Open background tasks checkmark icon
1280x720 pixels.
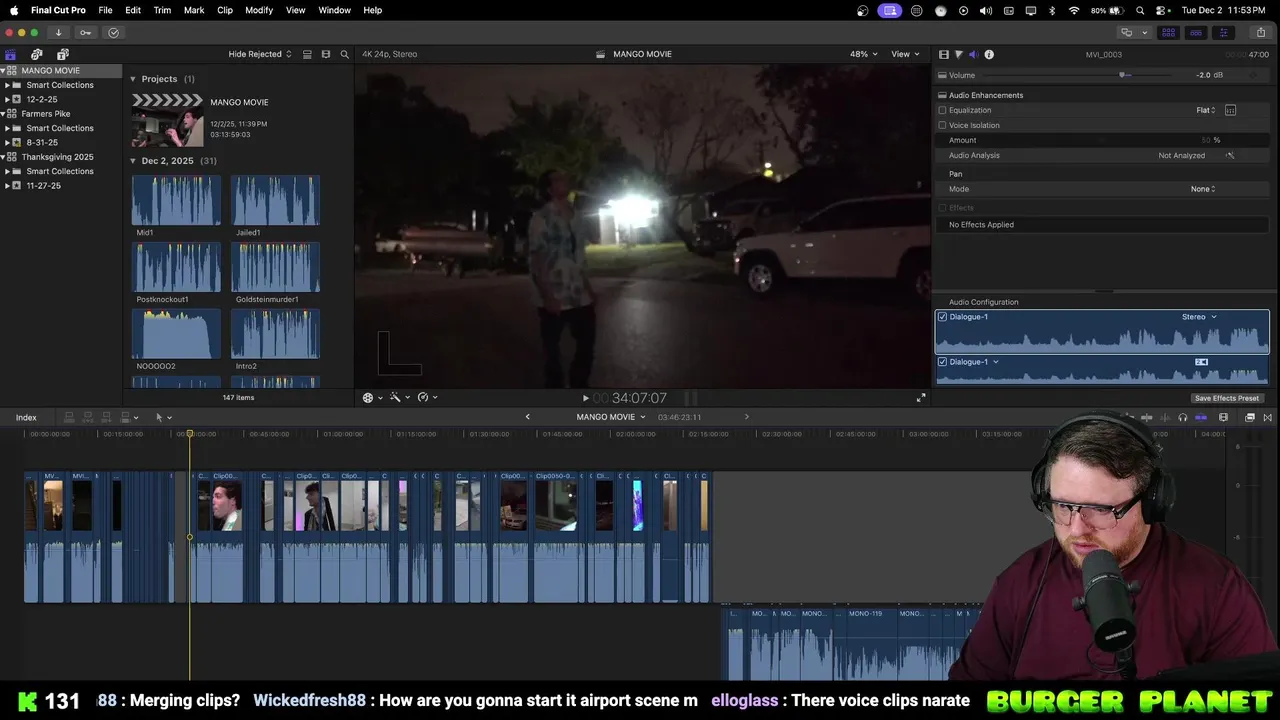tap(113, 32)
